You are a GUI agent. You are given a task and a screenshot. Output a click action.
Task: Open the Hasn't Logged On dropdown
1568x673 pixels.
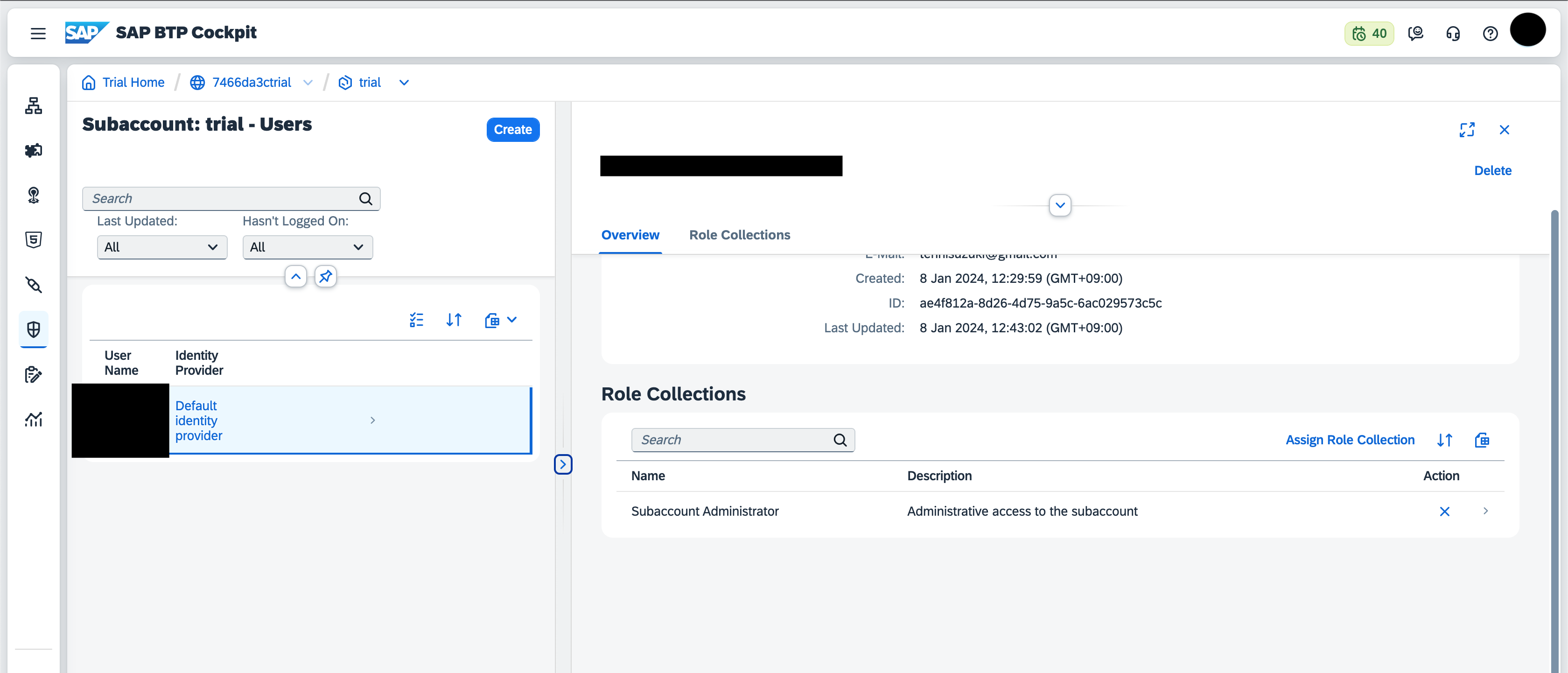coord(308,247)
